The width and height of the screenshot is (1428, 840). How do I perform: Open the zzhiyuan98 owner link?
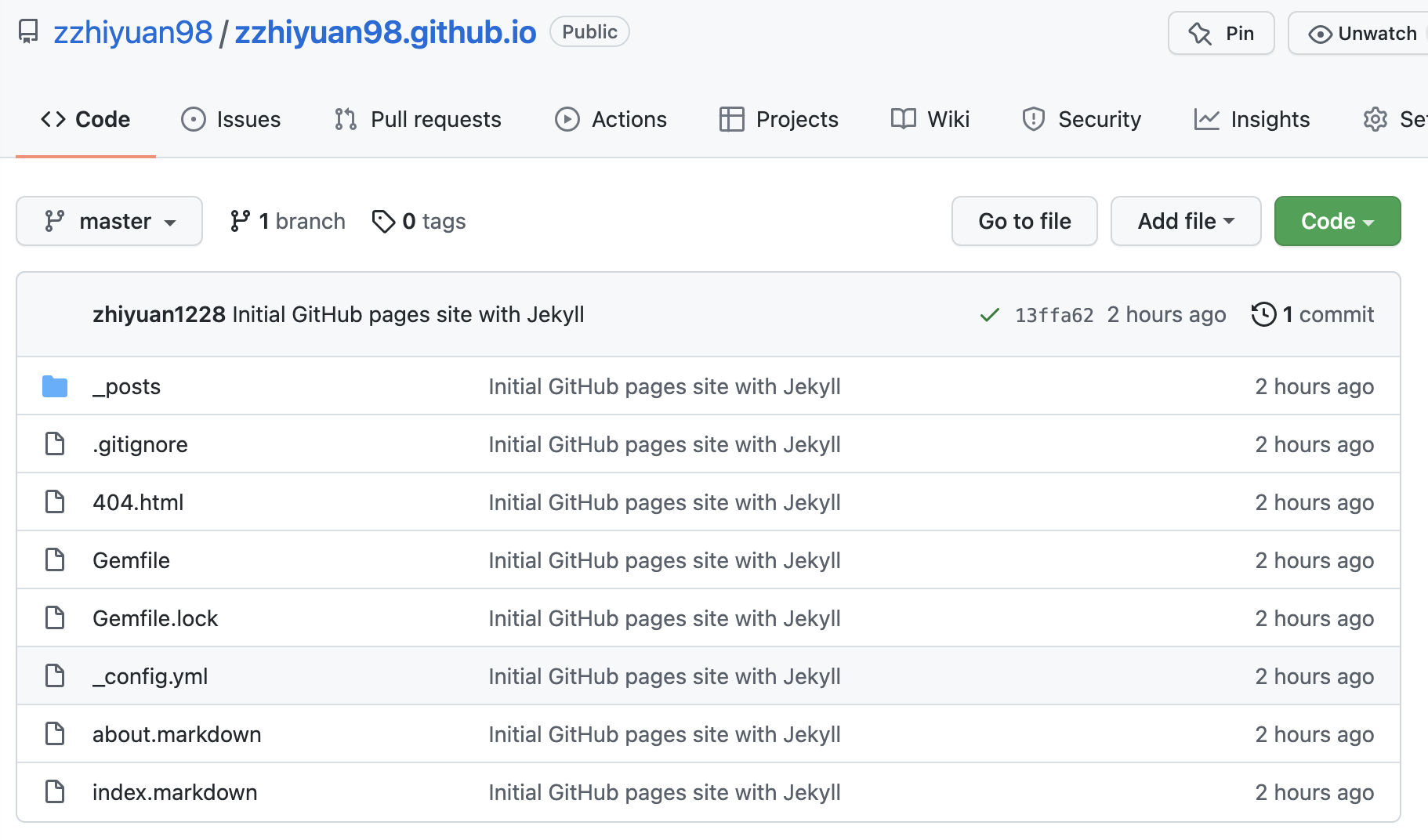coord(132,32)
